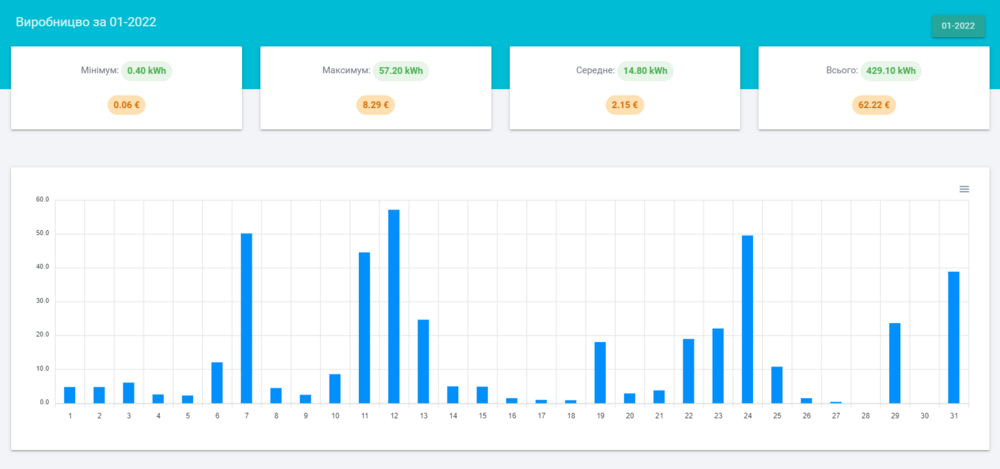Viewport: 1000px width, 469px height.
Task: Click x-axis label 28
Action: tap(865, 415)
